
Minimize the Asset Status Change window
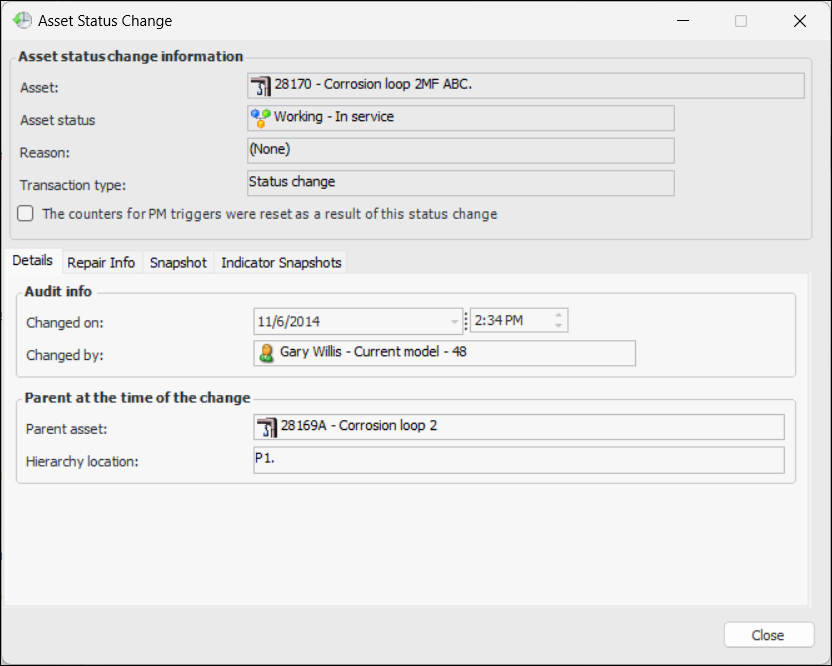click(x=682, y=21)
